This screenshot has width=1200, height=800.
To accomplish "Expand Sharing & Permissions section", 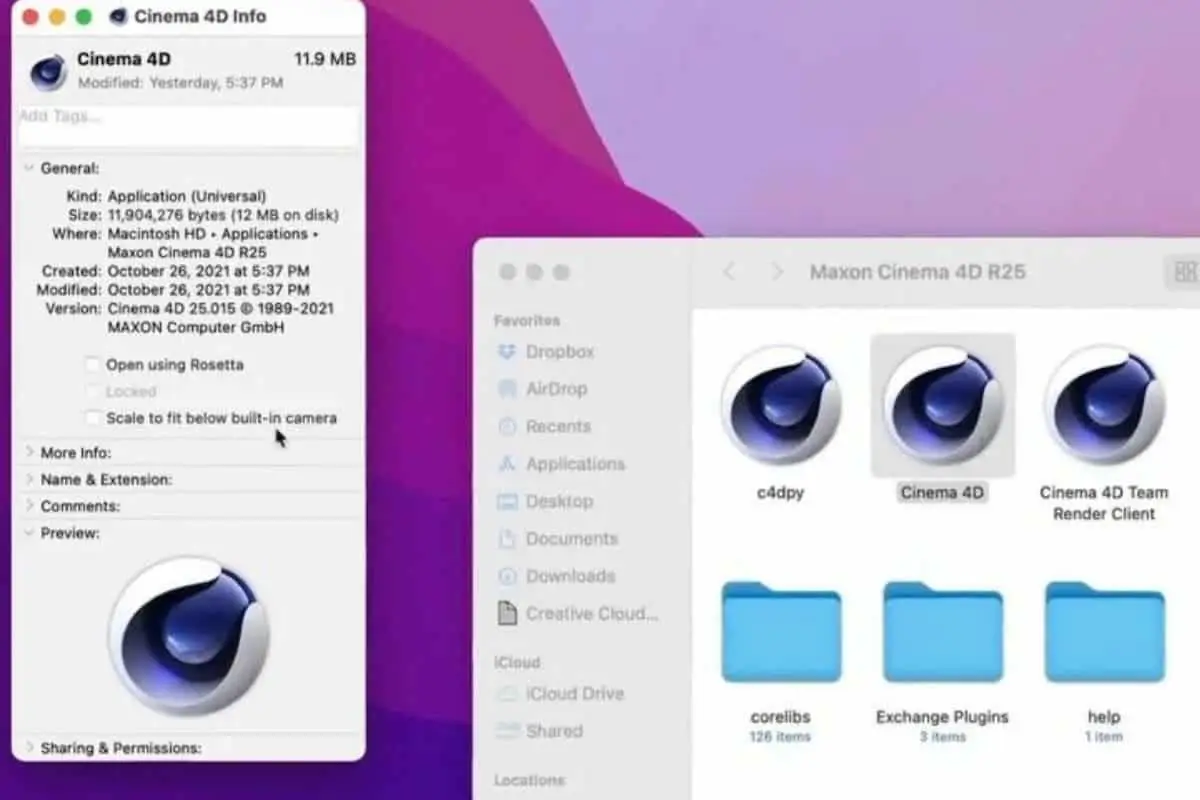I will click(29, 748).
